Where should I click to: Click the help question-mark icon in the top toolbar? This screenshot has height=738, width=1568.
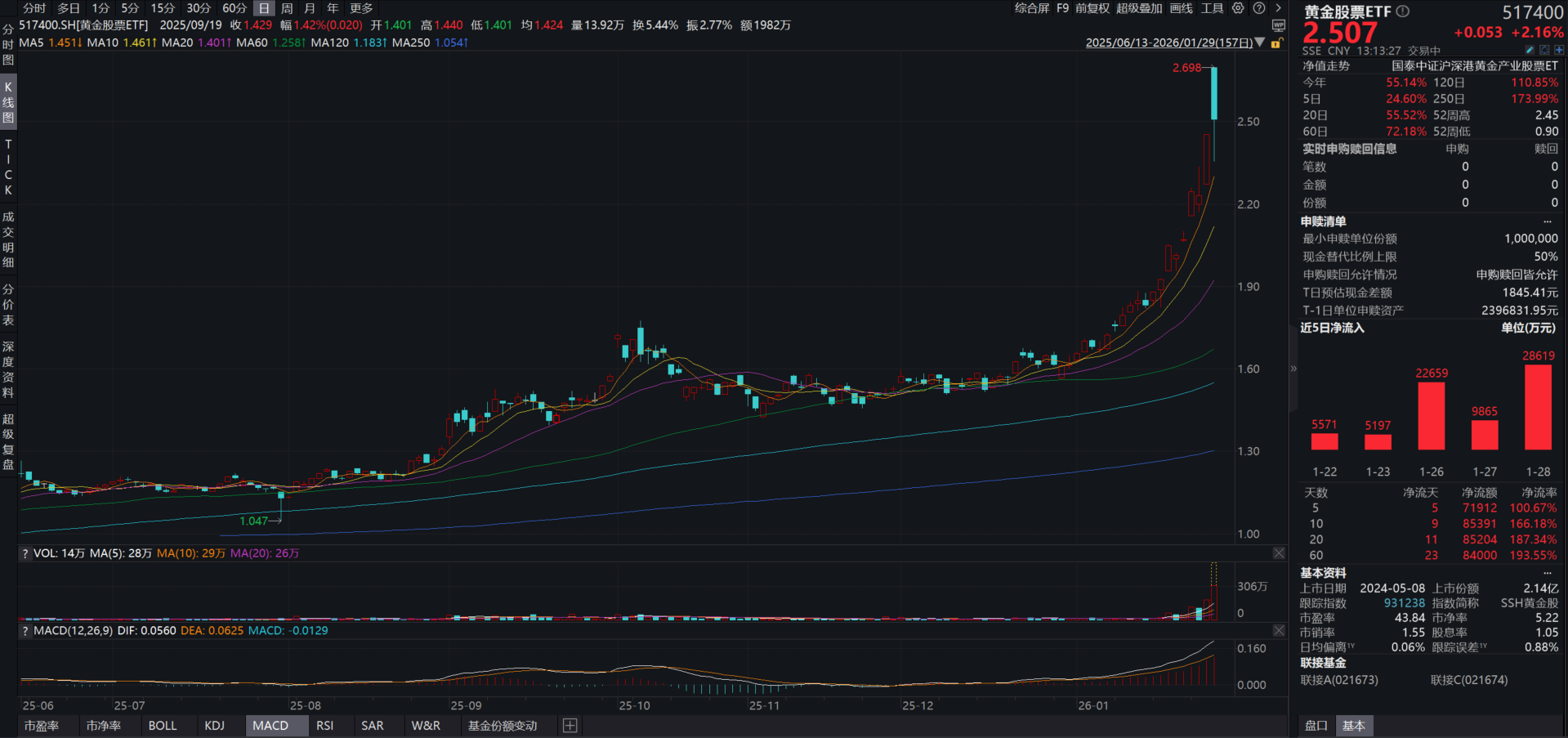(1259, 9)
